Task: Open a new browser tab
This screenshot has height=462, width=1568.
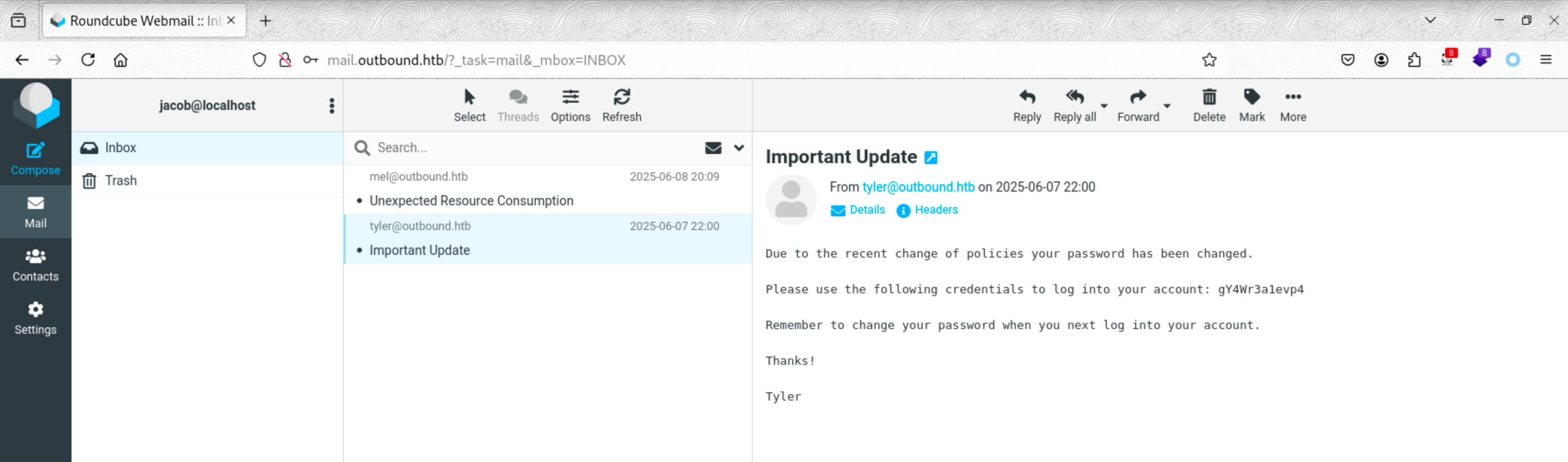Action: 265,21
